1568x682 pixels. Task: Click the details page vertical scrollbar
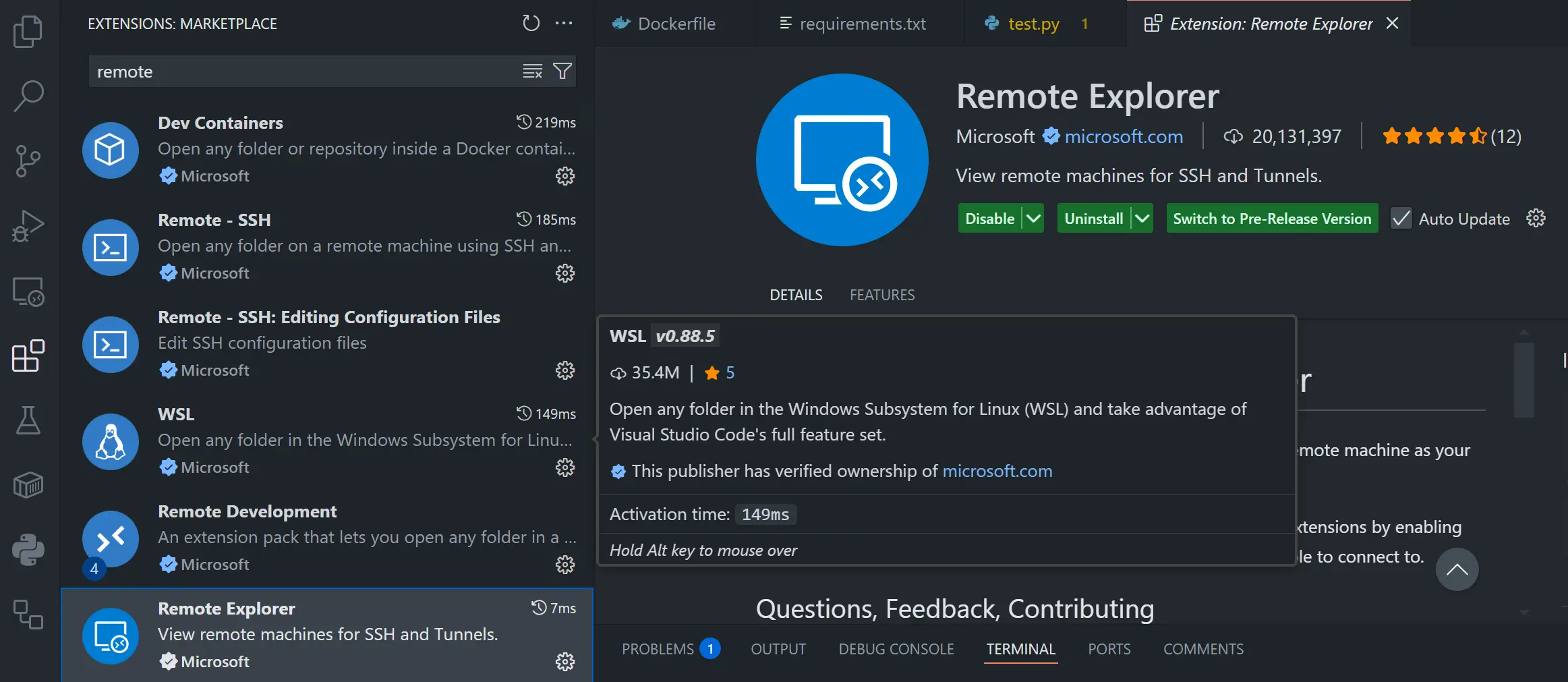pyautogui.click(x=1523, y=380)
